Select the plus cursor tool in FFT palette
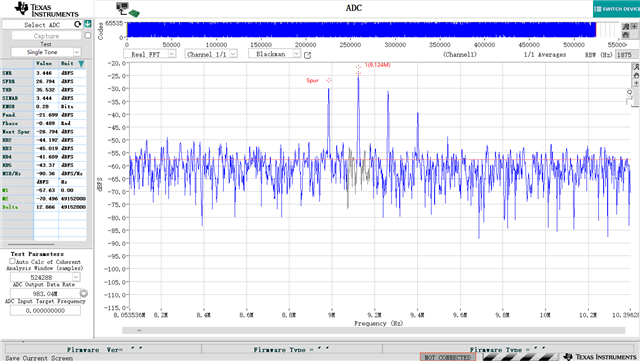Image resolution: width=640 pixels, height=361 pixels. pos(636,83)
